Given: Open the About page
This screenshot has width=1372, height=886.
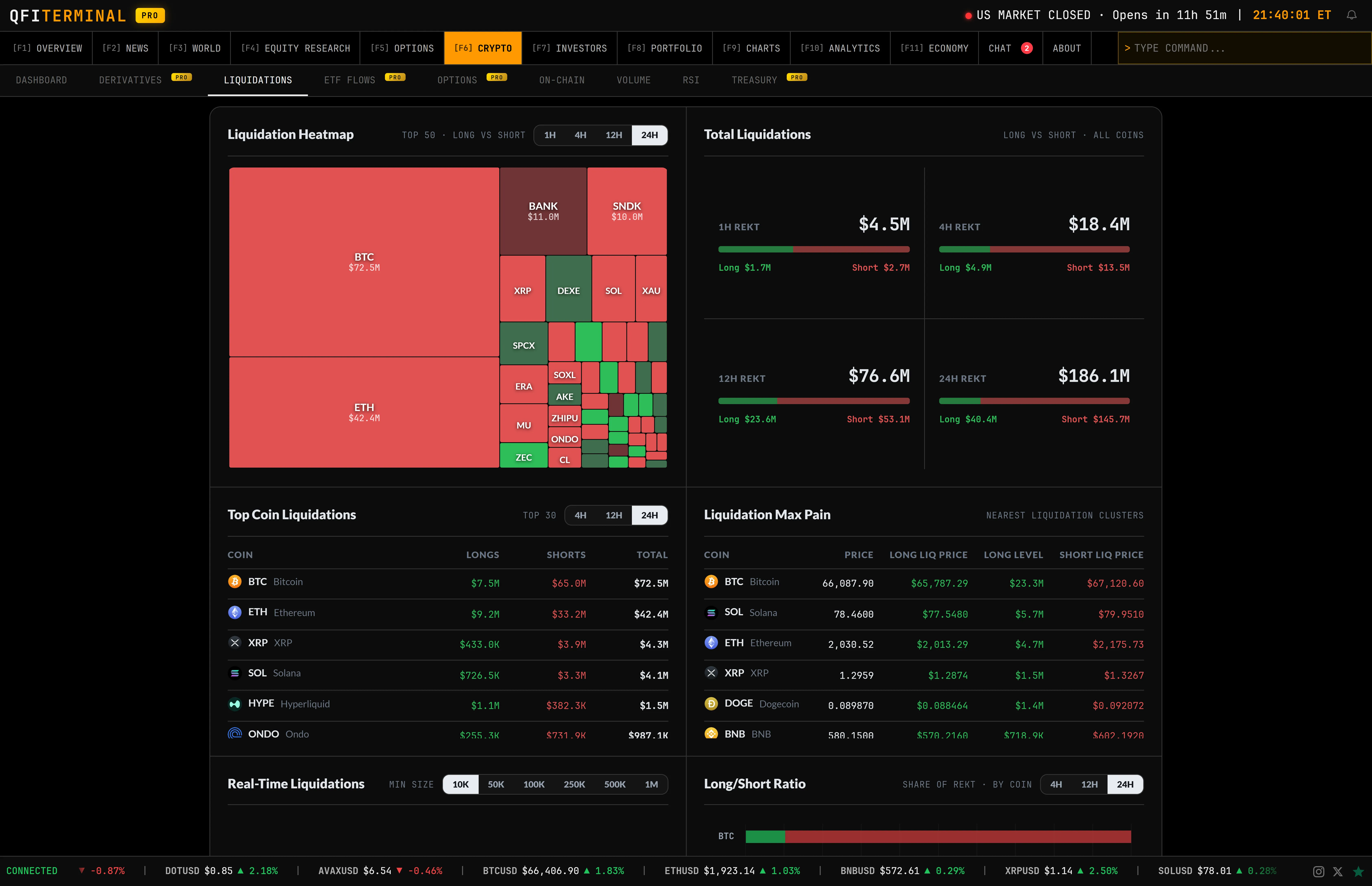Looking at the screenshot, I should [1067, 48].
